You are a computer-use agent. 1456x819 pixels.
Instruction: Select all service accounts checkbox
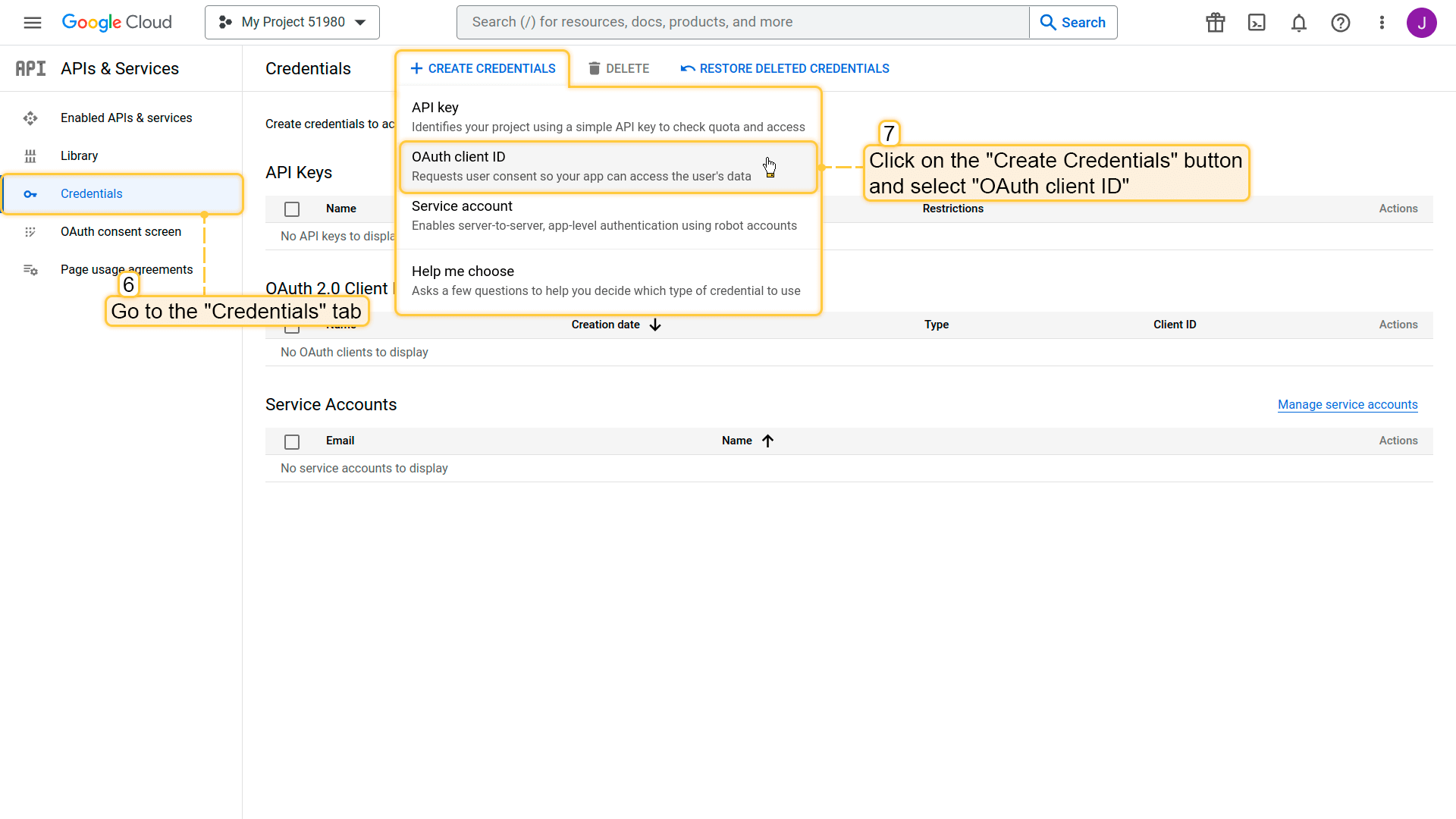[292, 441]
